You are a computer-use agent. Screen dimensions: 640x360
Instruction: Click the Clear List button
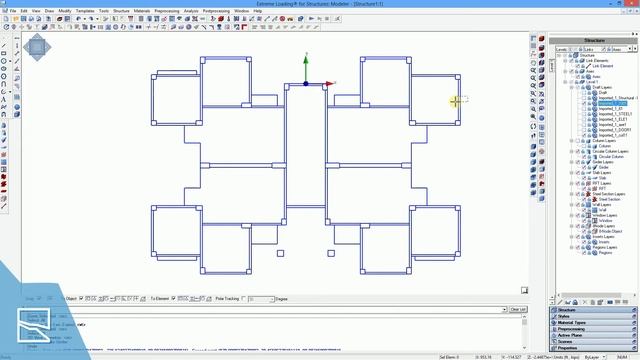(x=518, y=310)
